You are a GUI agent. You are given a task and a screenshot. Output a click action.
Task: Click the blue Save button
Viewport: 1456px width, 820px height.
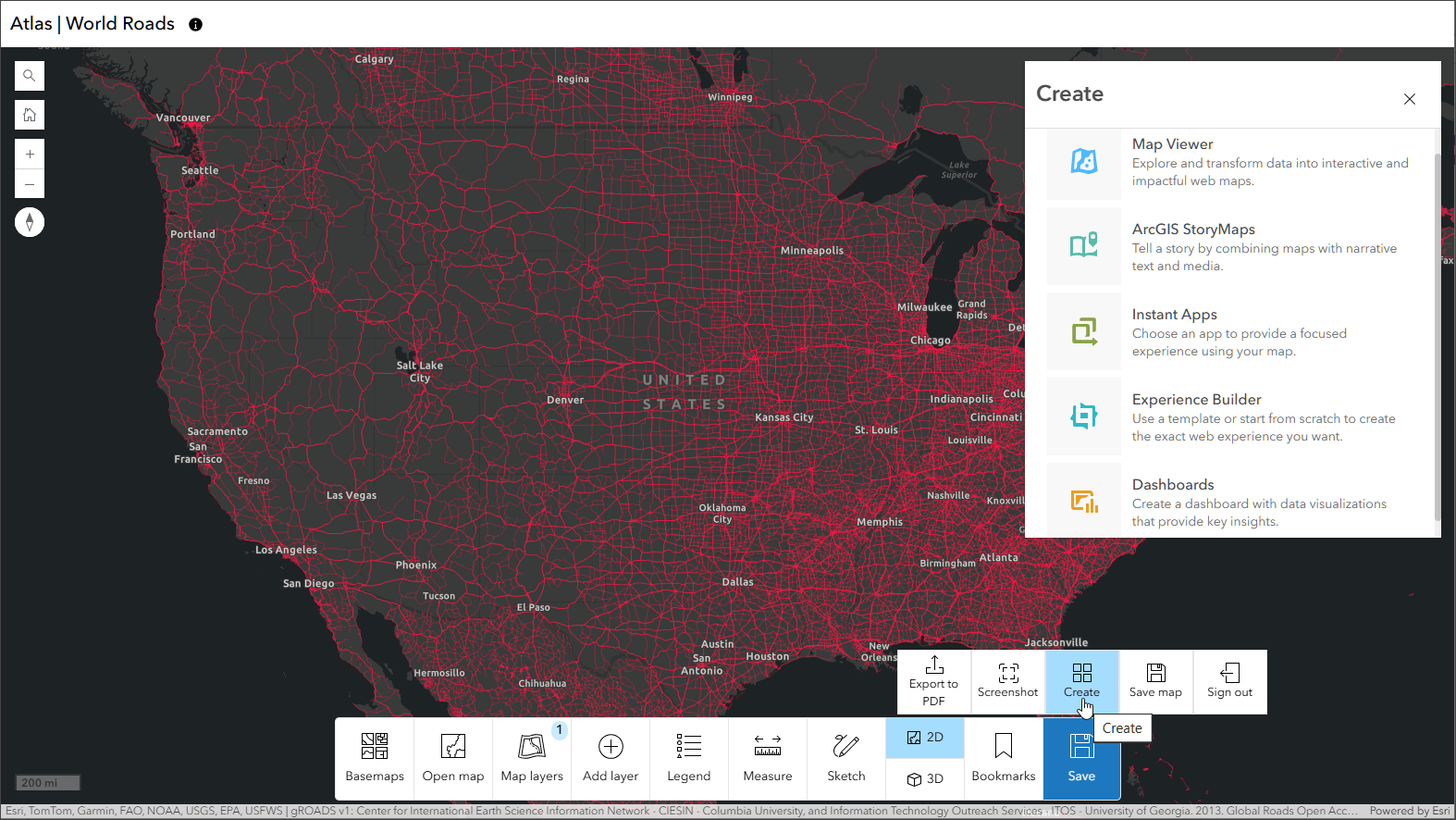coord(1081,759)
